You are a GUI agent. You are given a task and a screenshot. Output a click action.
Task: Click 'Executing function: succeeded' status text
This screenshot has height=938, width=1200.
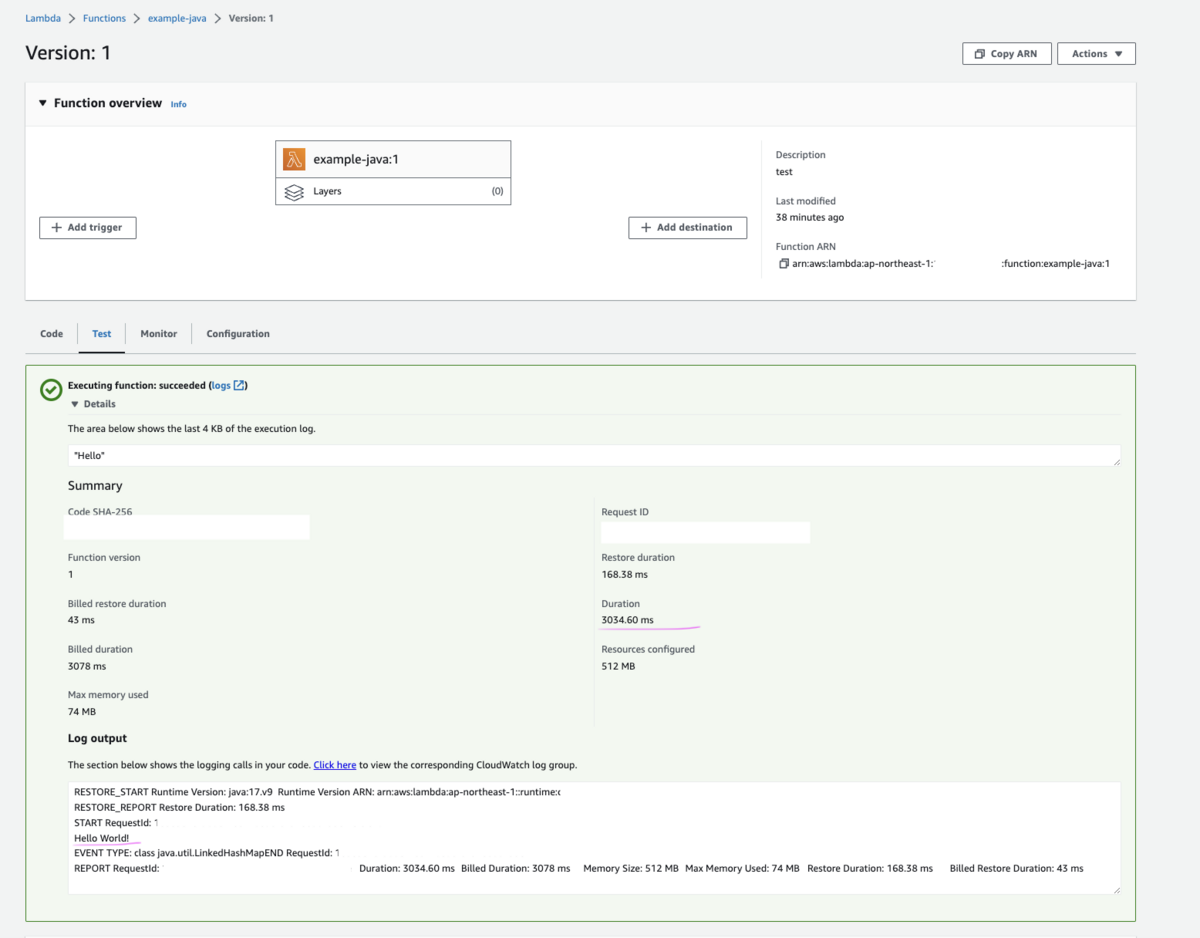pos(137,385)
